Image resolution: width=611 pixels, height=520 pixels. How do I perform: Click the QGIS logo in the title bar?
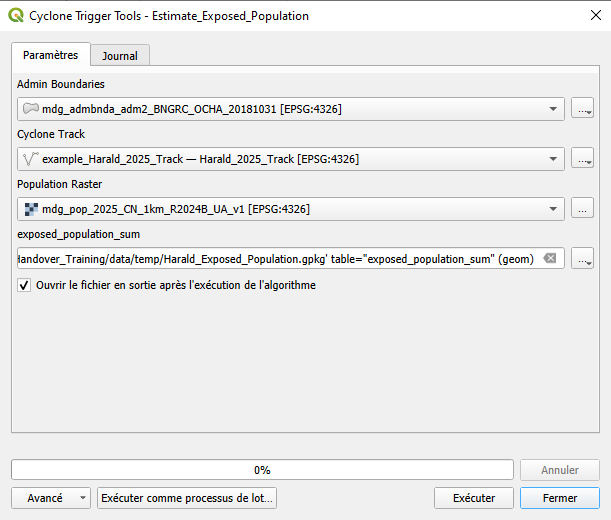(14, 16)
